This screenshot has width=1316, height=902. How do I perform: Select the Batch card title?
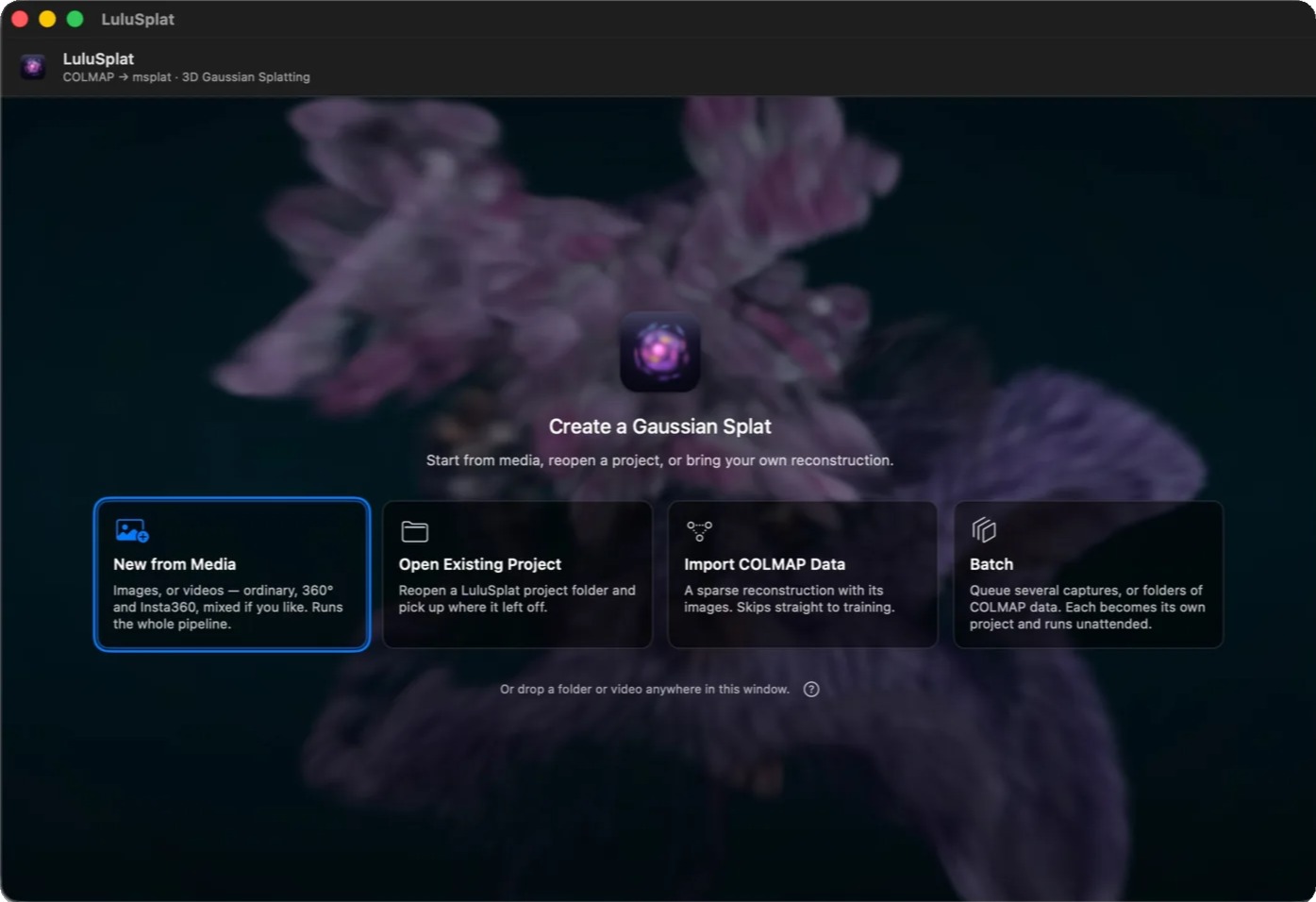[x=991, y=564]
